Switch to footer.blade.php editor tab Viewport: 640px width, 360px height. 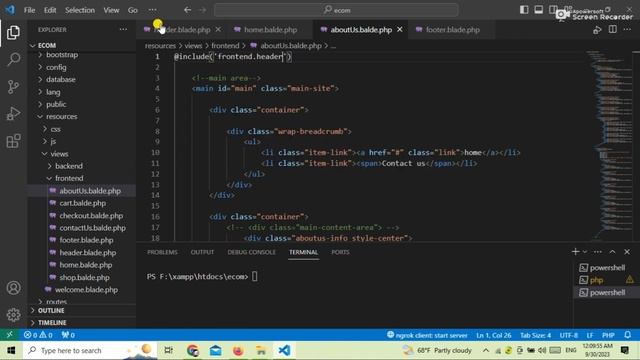452,30
